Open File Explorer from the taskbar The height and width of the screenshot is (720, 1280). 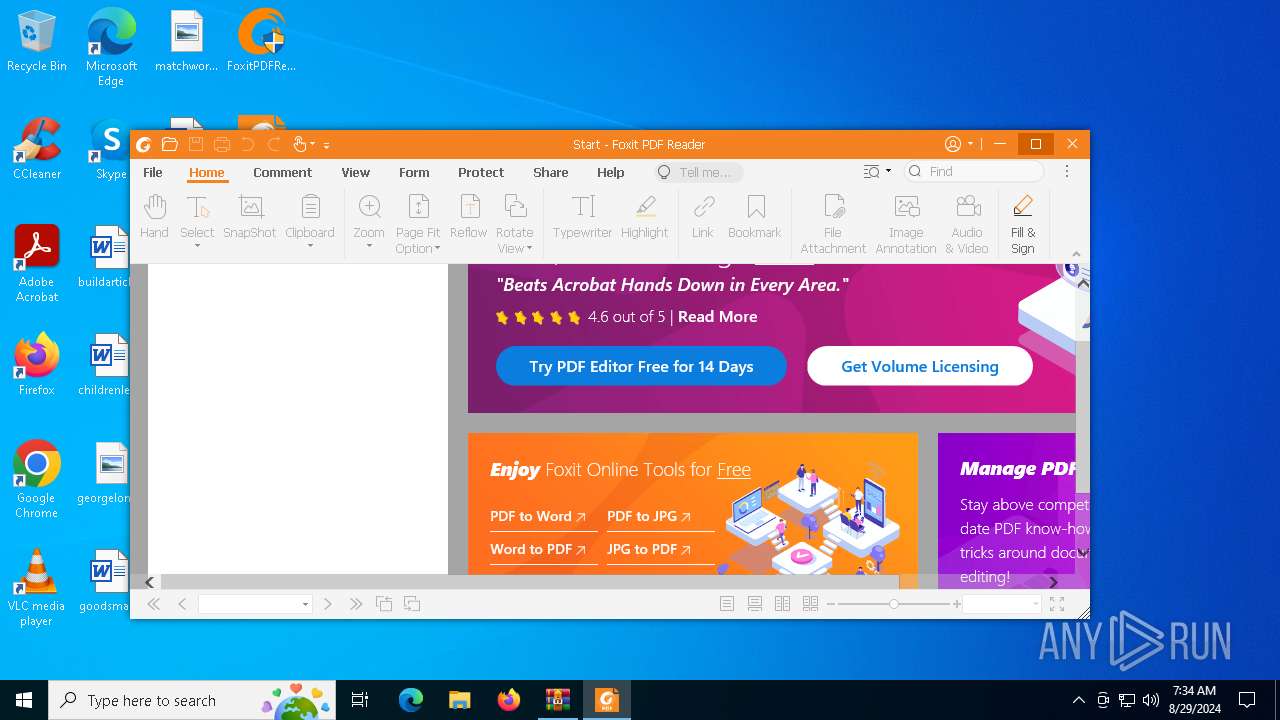(x=459, y=700)
